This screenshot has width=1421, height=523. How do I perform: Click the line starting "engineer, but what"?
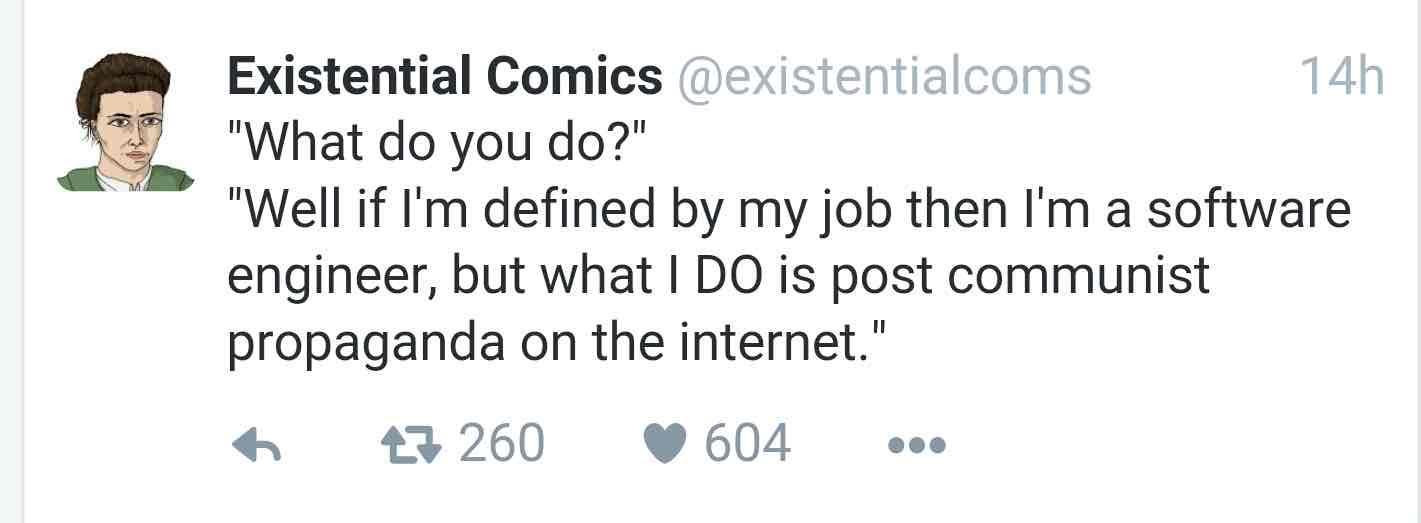[x=718, y=277]
